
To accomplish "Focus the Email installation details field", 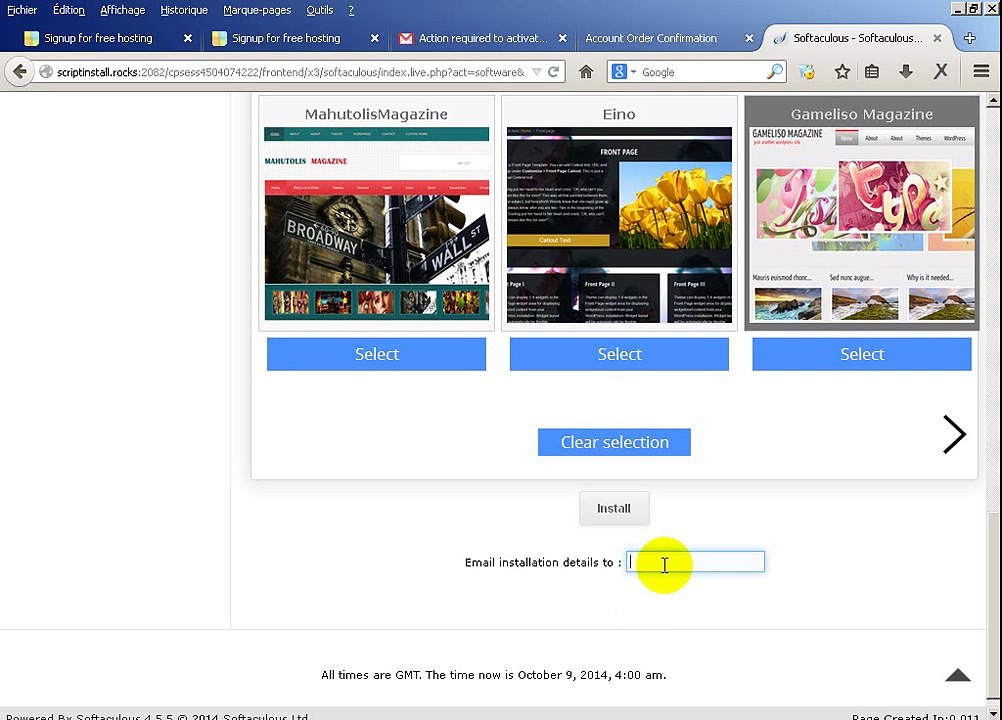I will click(x=695, y=562).
